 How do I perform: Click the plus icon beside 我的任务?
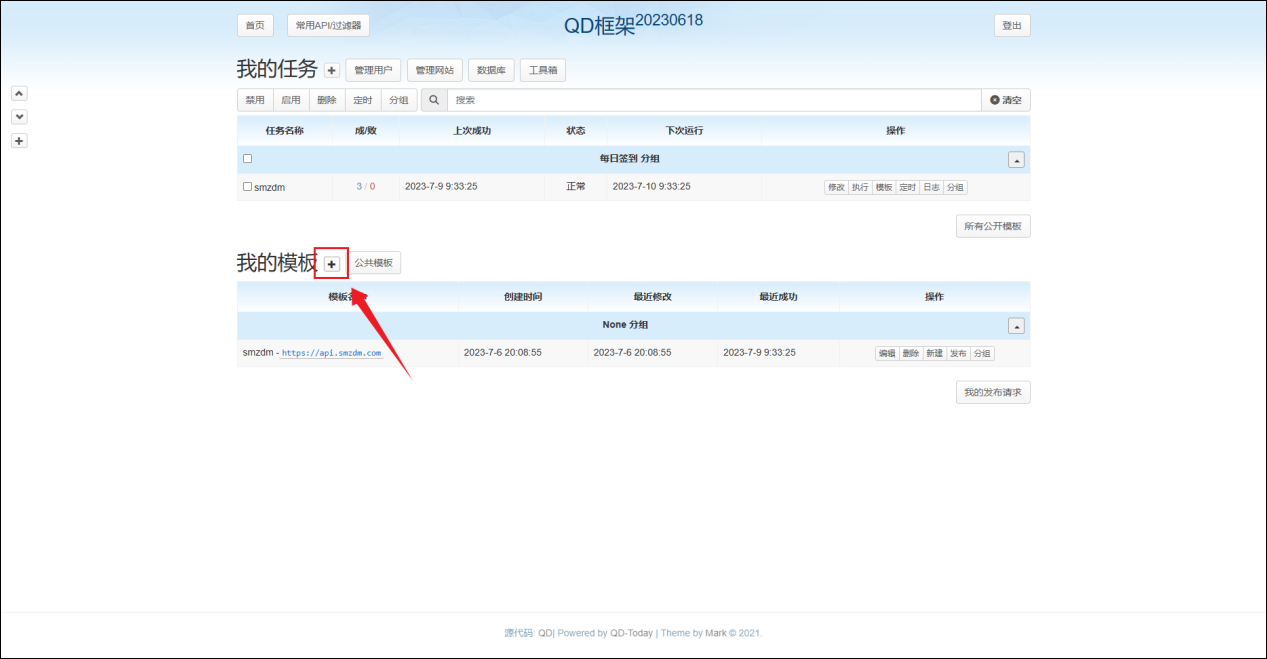[x=332, y=71]
